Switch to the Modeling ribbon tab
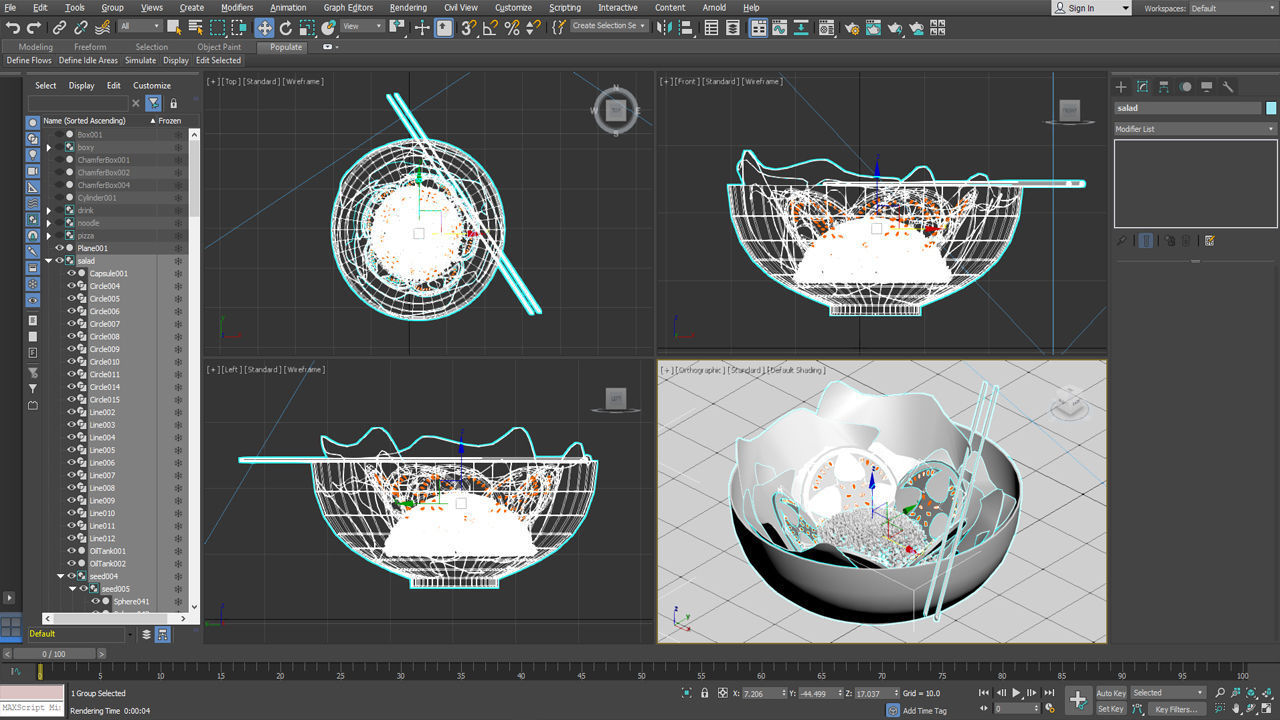Screen dimensions: 1280x720 click(36, 47)
